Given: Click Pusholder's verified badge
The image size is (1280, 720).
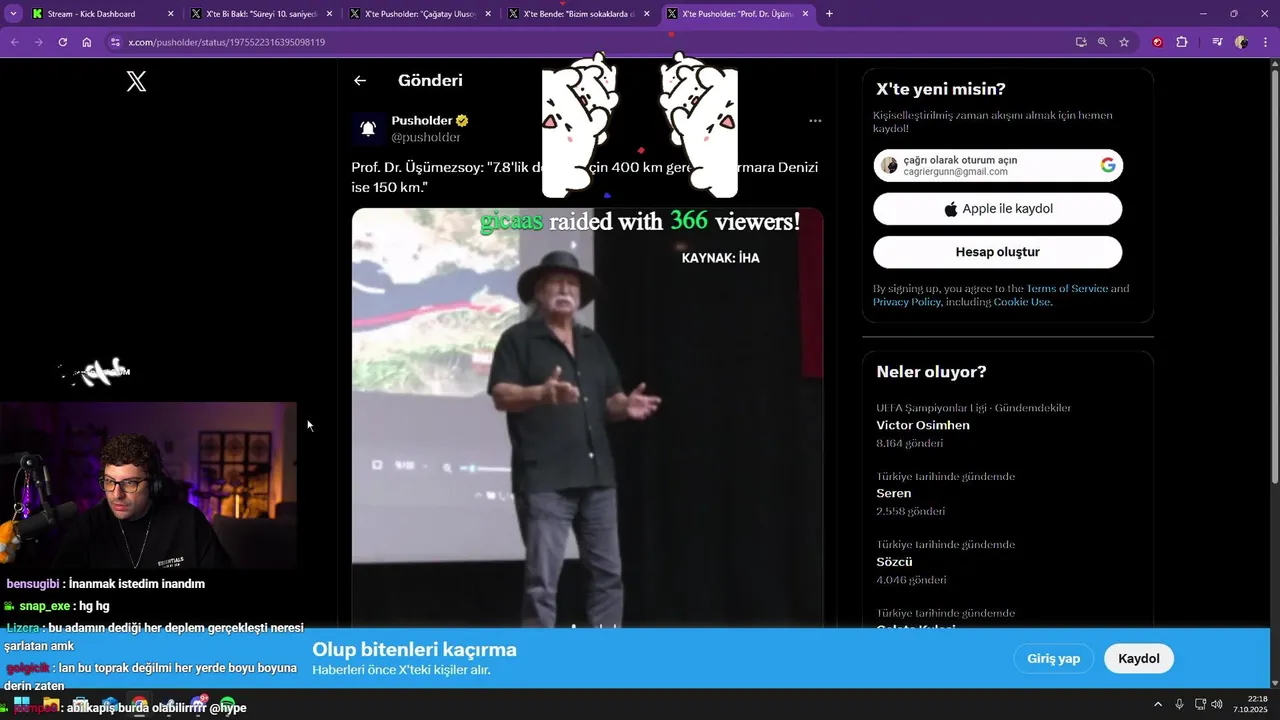Looking at the screenshot, I should point(462,120).
